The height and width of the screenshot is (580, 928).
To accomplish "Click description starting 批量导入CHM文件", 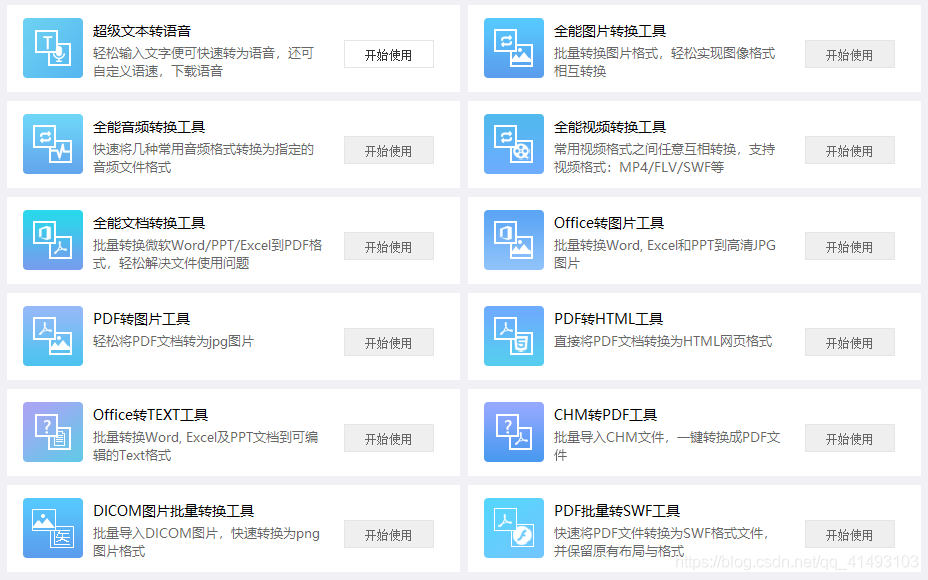I will tap(667, 446).
